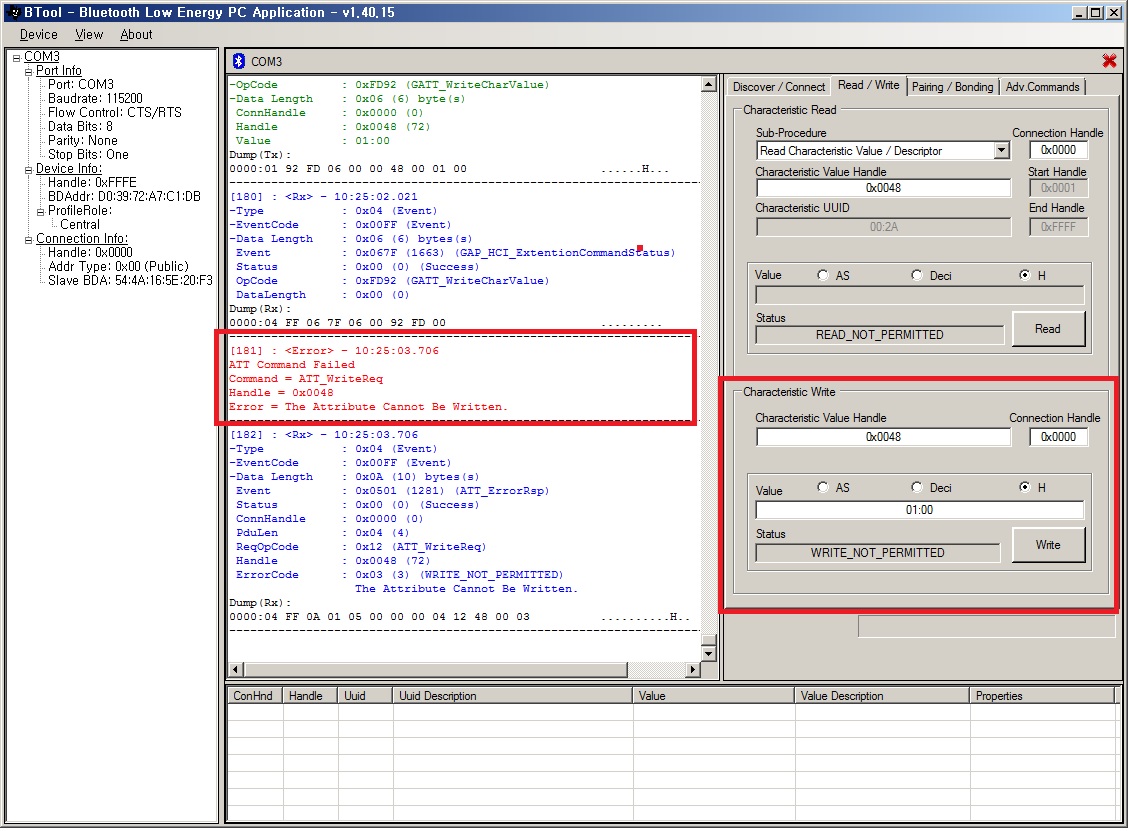1129x831 pixels.
Task: Click Characteristic Value Handle field in Read section
Action: click(x=883, y=188)
